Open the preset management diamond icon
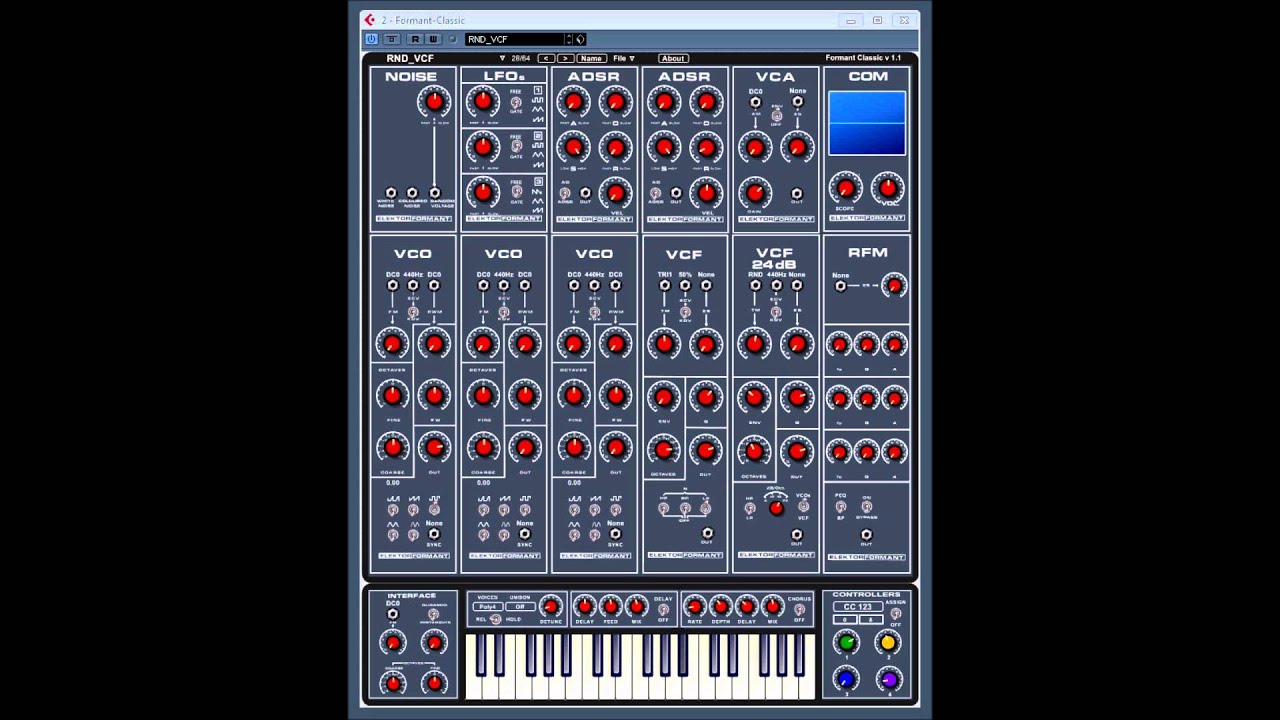Image resolution: width=1280 pixels, height=720 pixels. (x=580, y=39)
